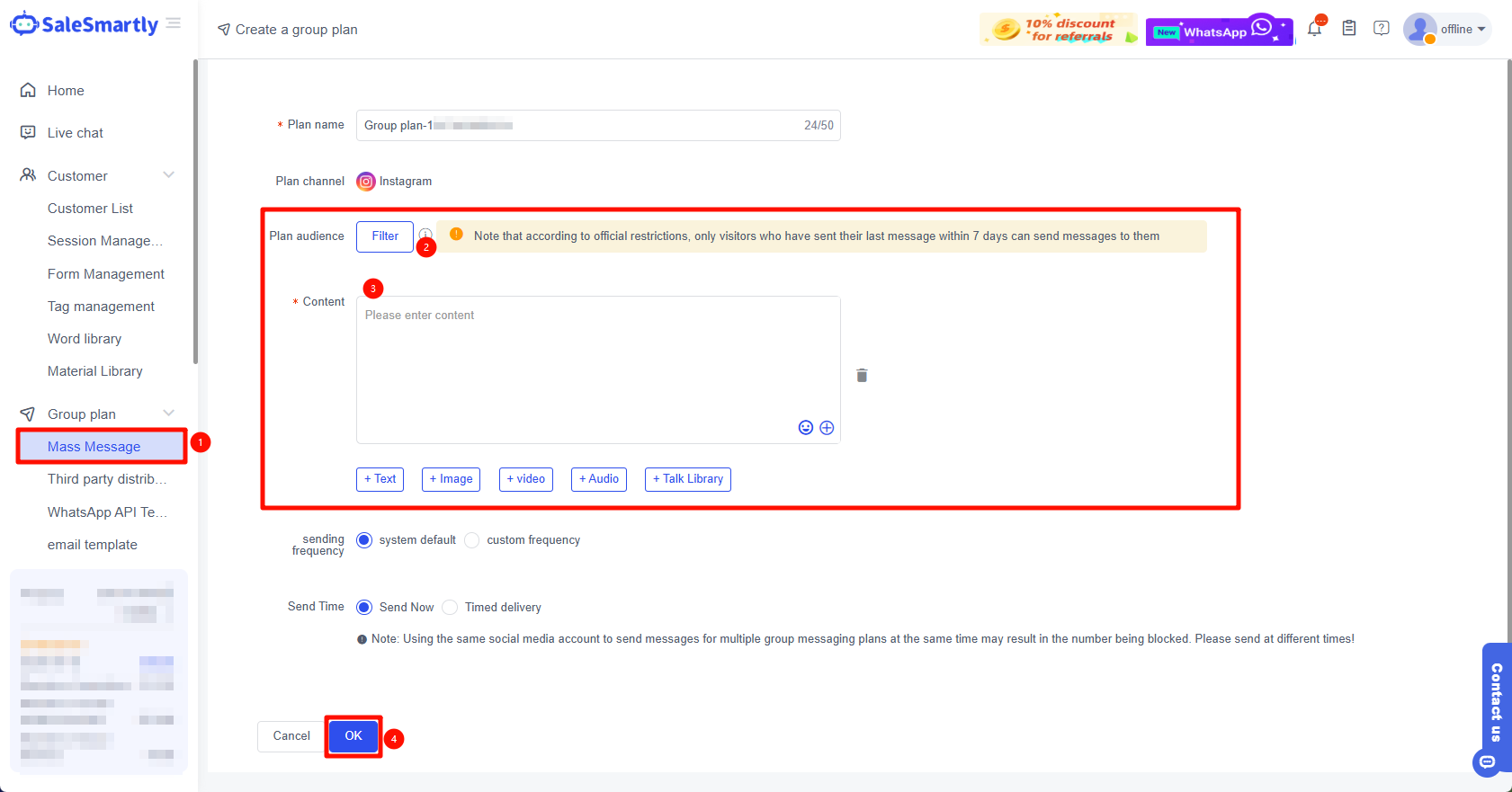Click the Filter button
Viewport: 1512px width, 792px height.
coord(385,236)
